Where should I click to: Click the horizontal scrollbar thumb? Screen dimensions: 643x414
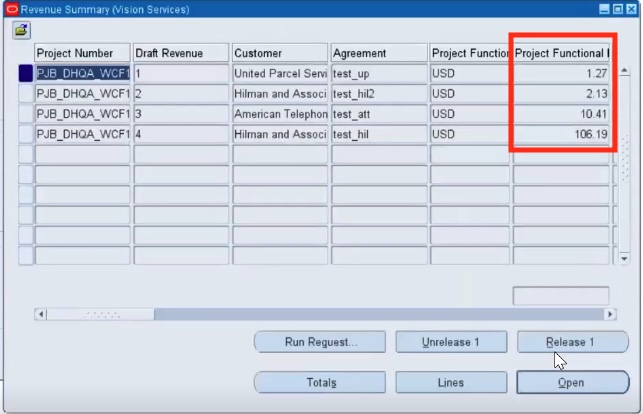pyautogui.click(x=101, y=314)
